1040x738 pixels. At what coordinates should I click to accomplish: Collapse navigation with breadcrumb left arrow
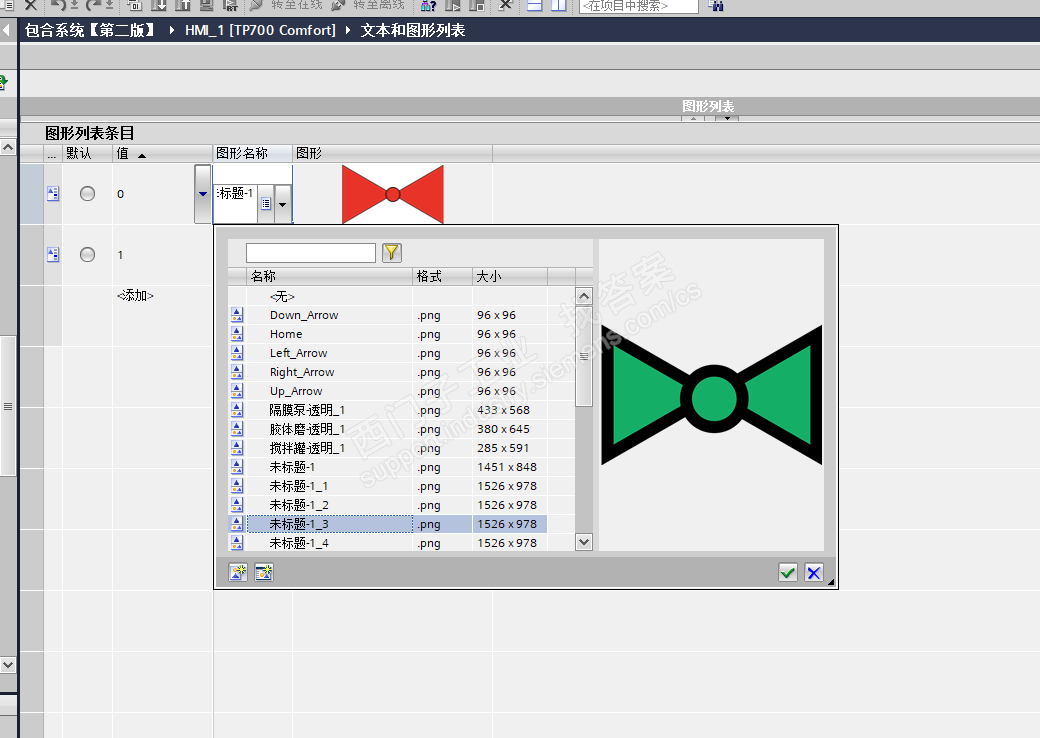coord(6,31)
